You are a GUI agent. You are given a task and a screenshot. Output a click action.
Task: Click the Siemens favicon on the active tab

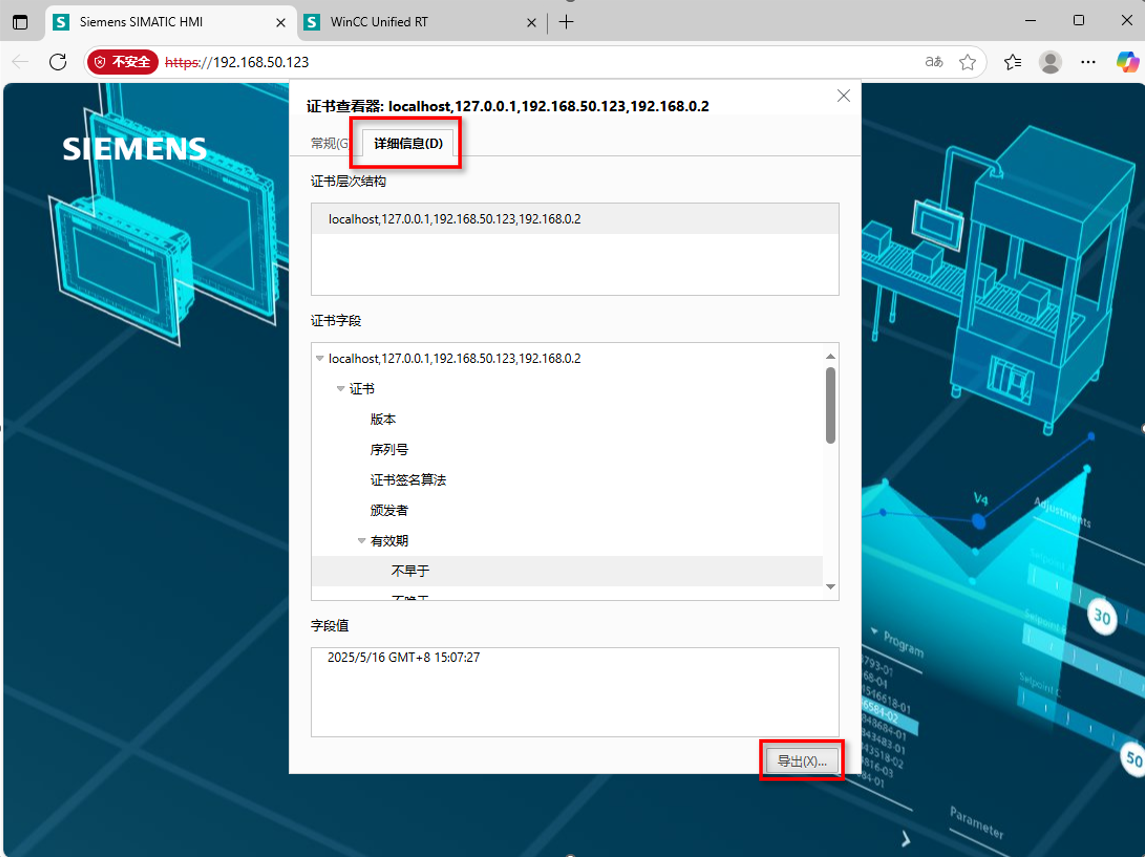[61, 20]
